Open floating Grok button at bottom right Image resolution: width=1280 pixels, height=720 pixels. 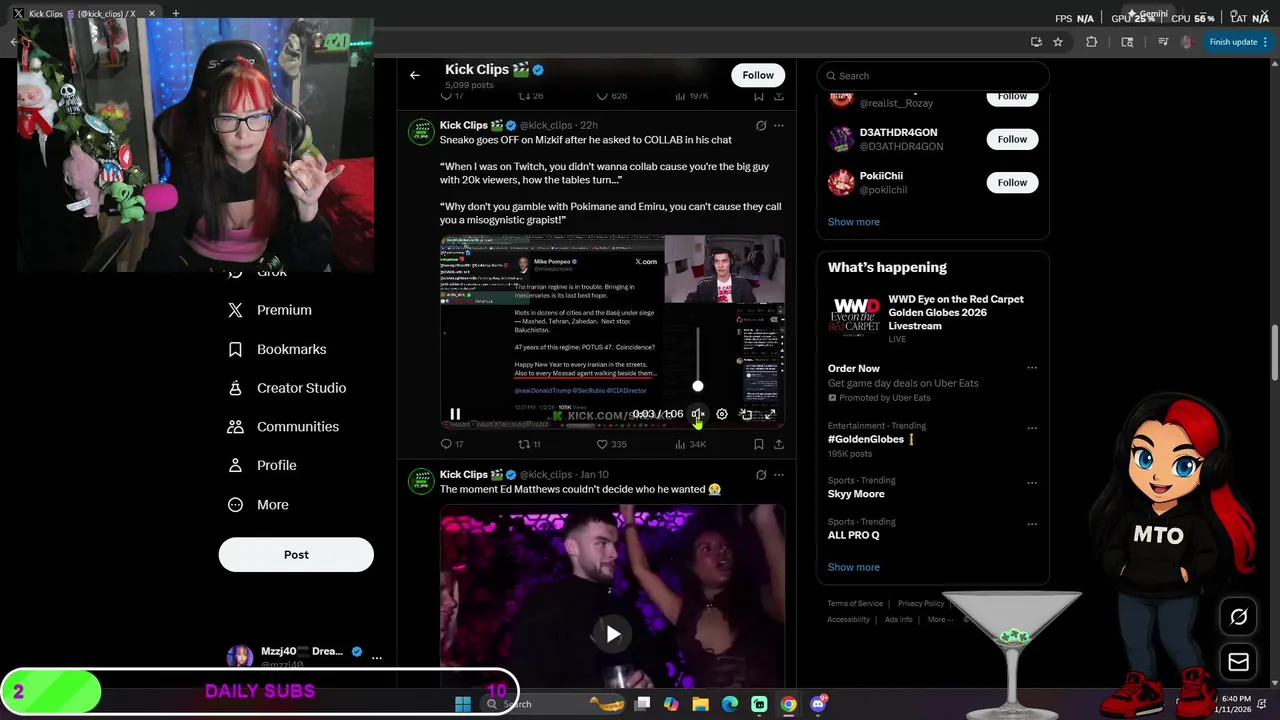pos(1238,617)
